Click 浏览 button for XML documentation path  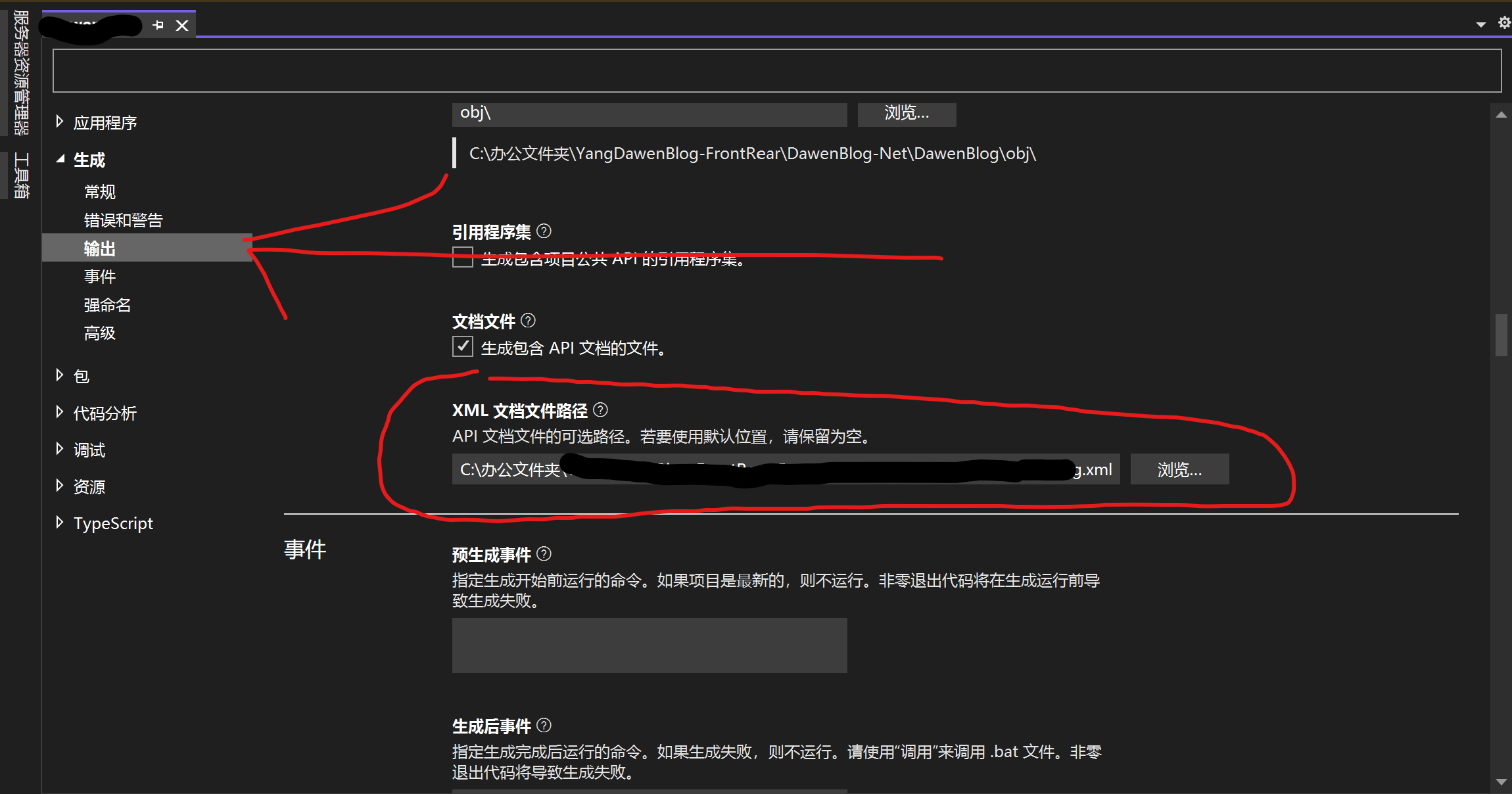coord(1180,469)
